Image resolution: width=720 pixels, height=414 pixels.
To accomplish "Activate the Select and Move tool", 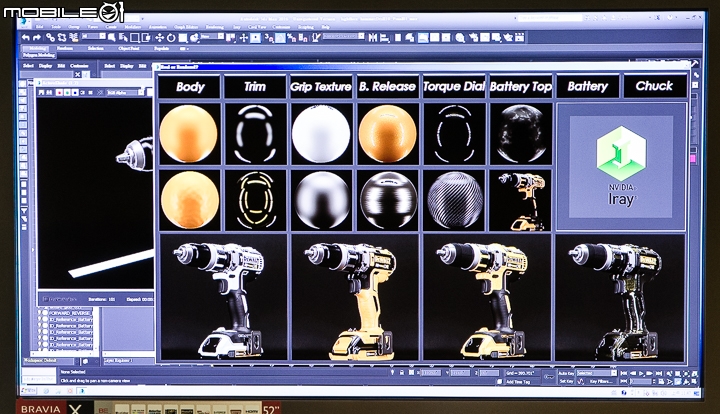I will [x=159, y=38].
